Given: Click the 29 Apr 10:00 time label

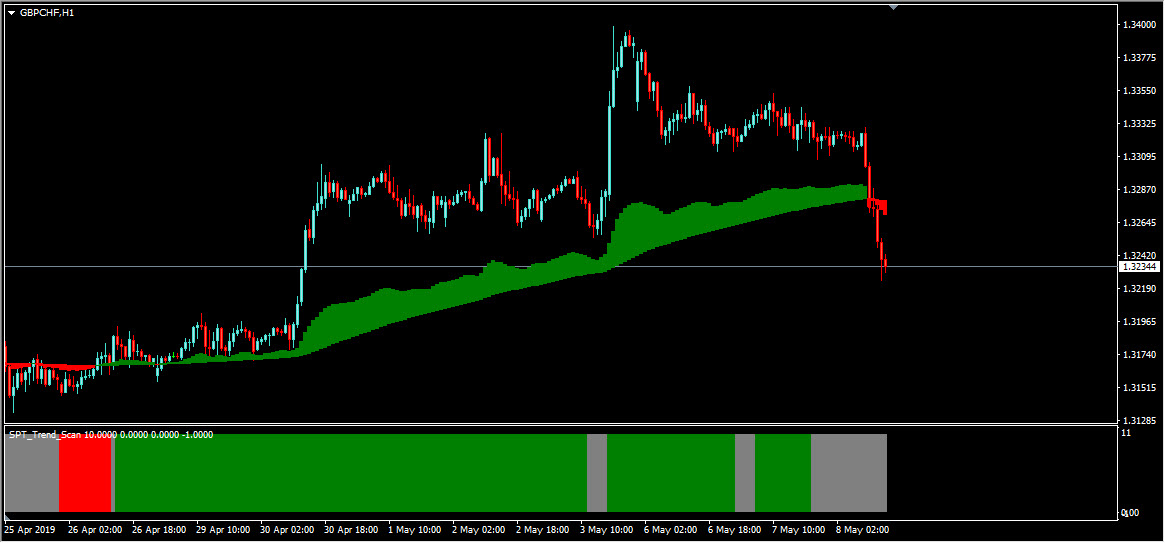Looking at the screenshot, I should [223, 530].
